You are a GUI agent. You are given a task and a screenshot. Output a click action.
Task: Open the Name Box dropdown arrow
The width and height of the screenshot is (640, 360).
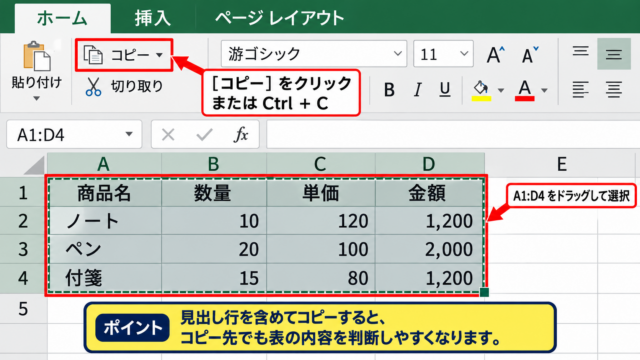129,134
